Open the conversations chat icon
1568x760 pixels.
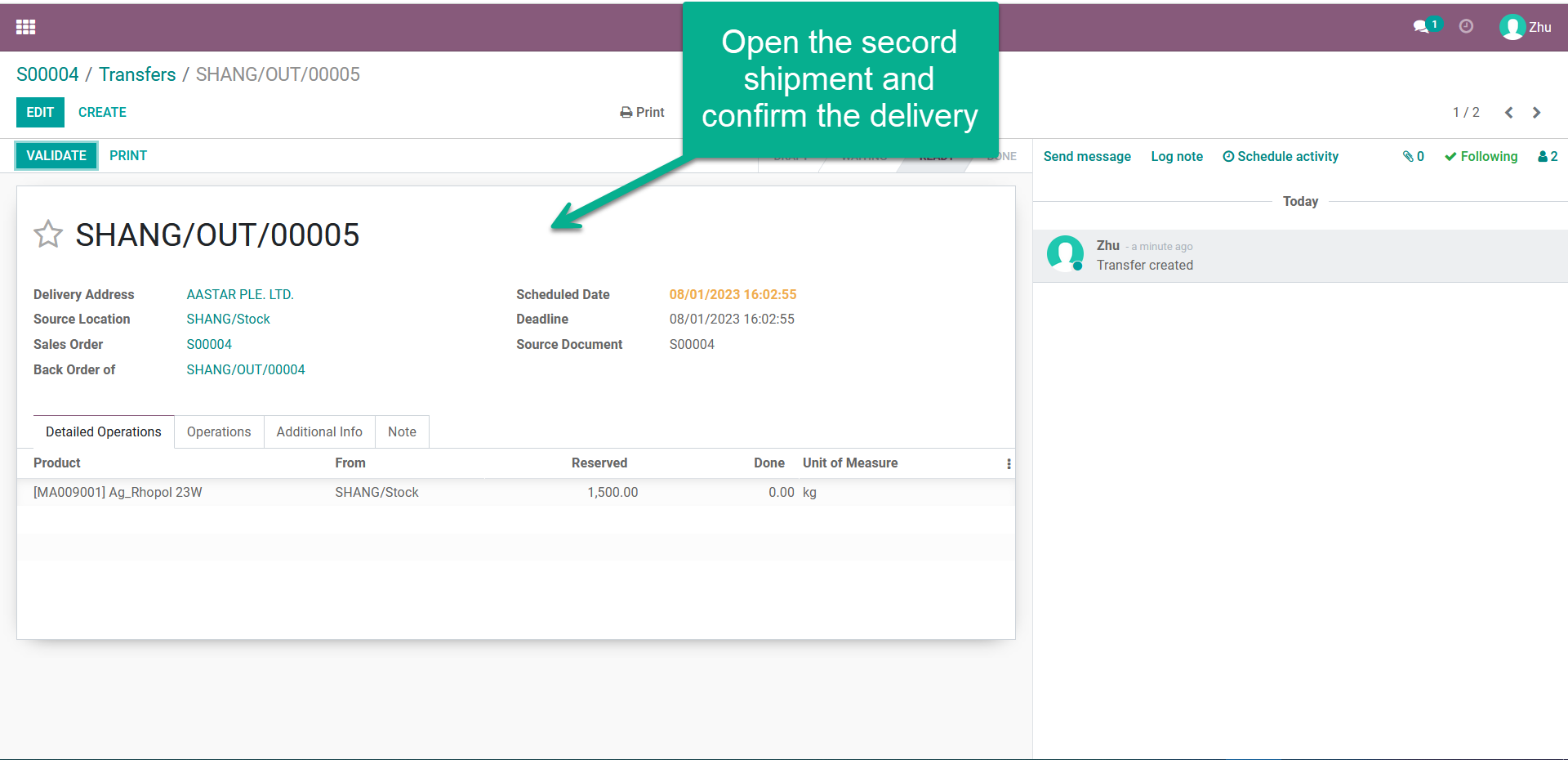tap(1422, 27)
